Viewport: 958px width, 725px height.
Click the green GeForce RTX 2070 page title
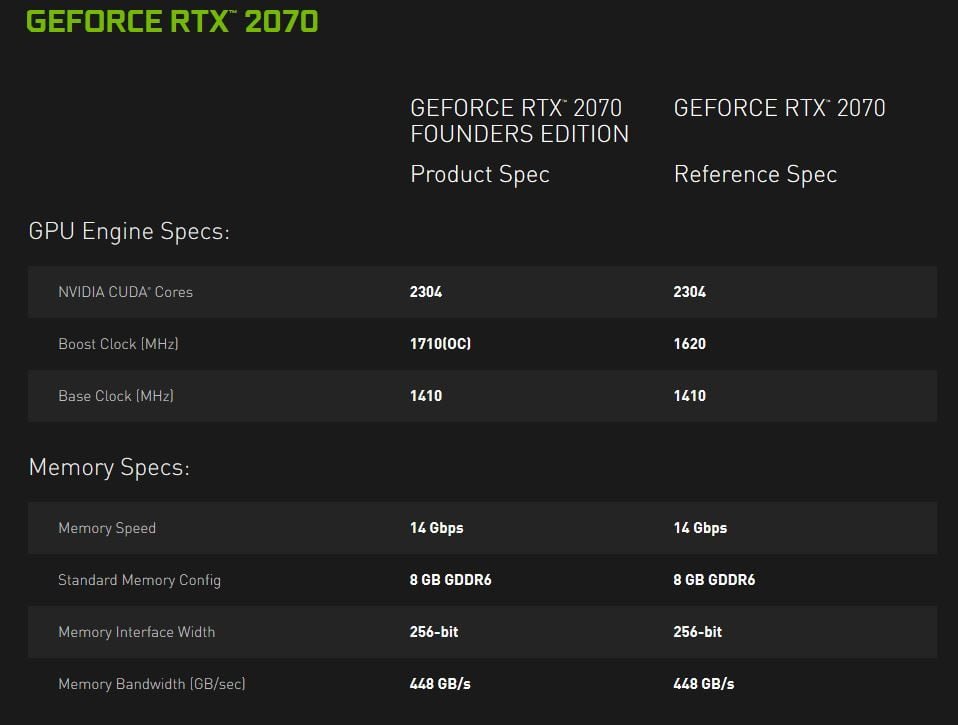tap(172, 21)
